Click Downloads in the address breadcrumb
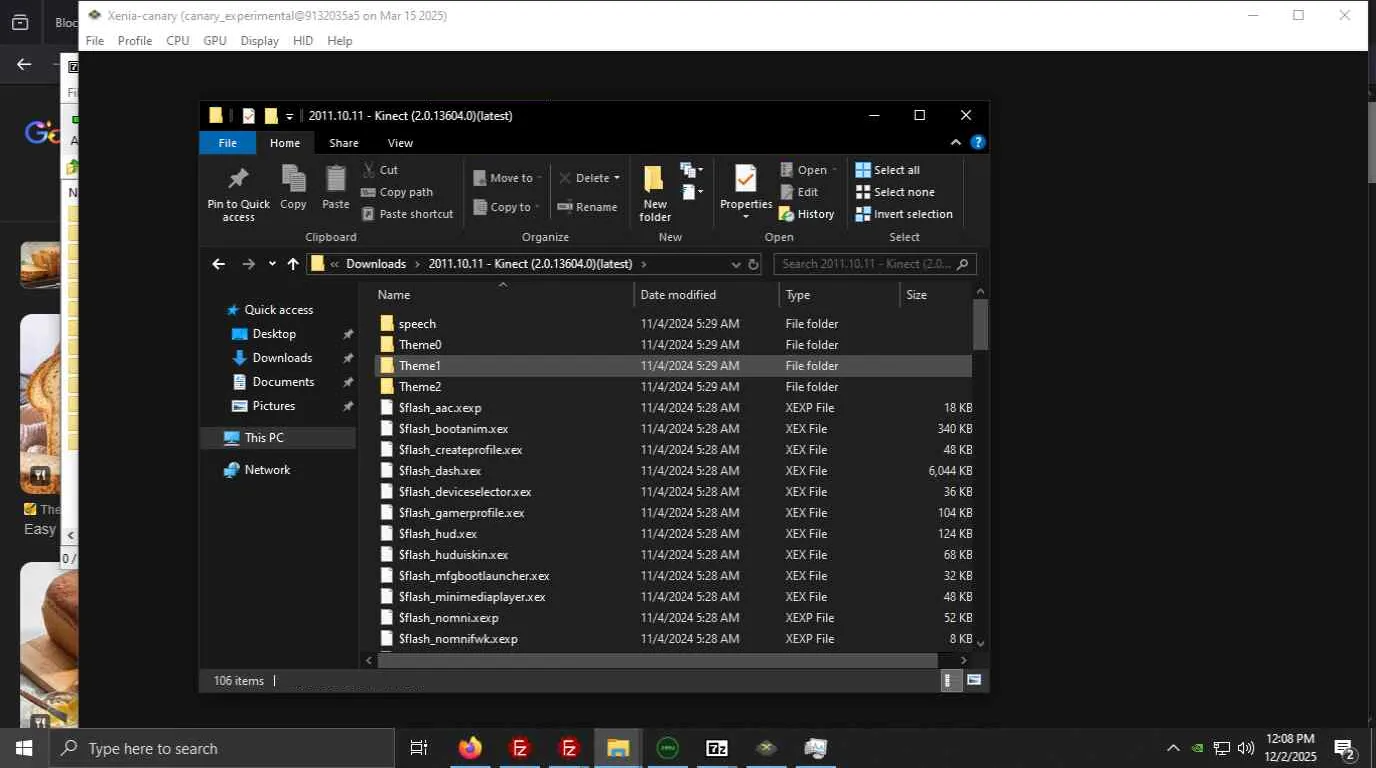The width and height of the screenshot is (1376, 768). coord(376,264)
